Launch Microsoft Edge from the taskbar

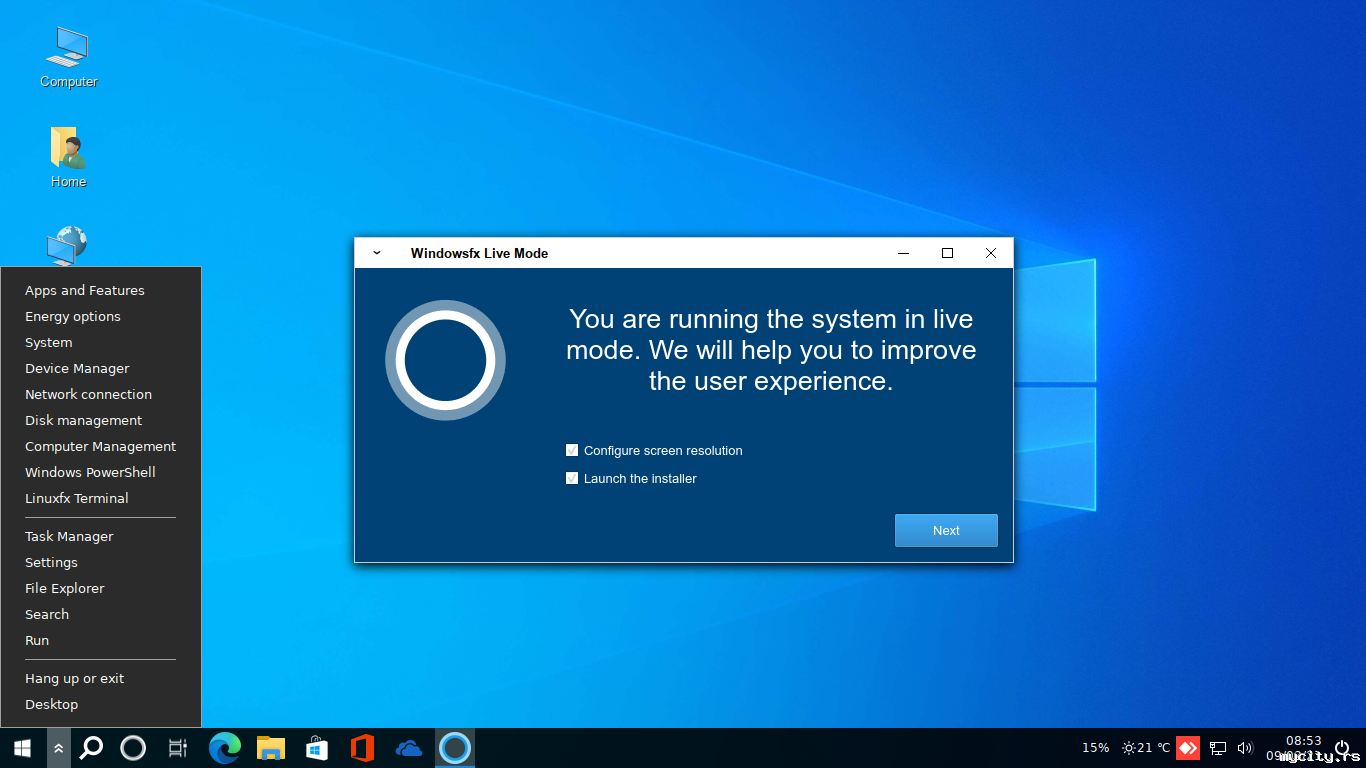tap(224, 748)
